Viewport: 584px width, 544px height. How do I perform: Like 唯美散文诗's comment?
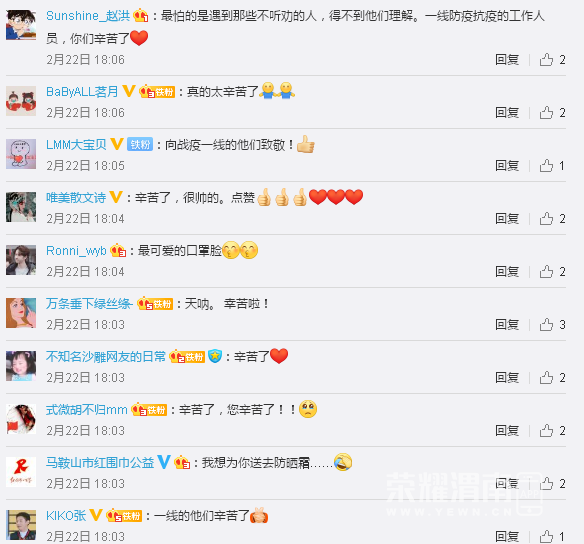[x=546, y=219]
